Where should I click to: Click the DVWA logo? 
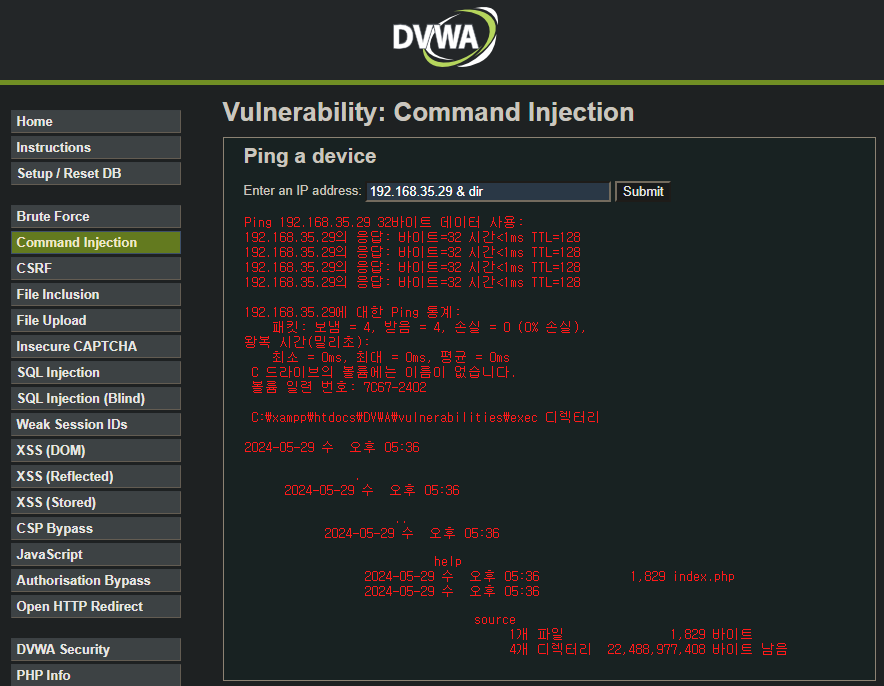coord(445,37)
